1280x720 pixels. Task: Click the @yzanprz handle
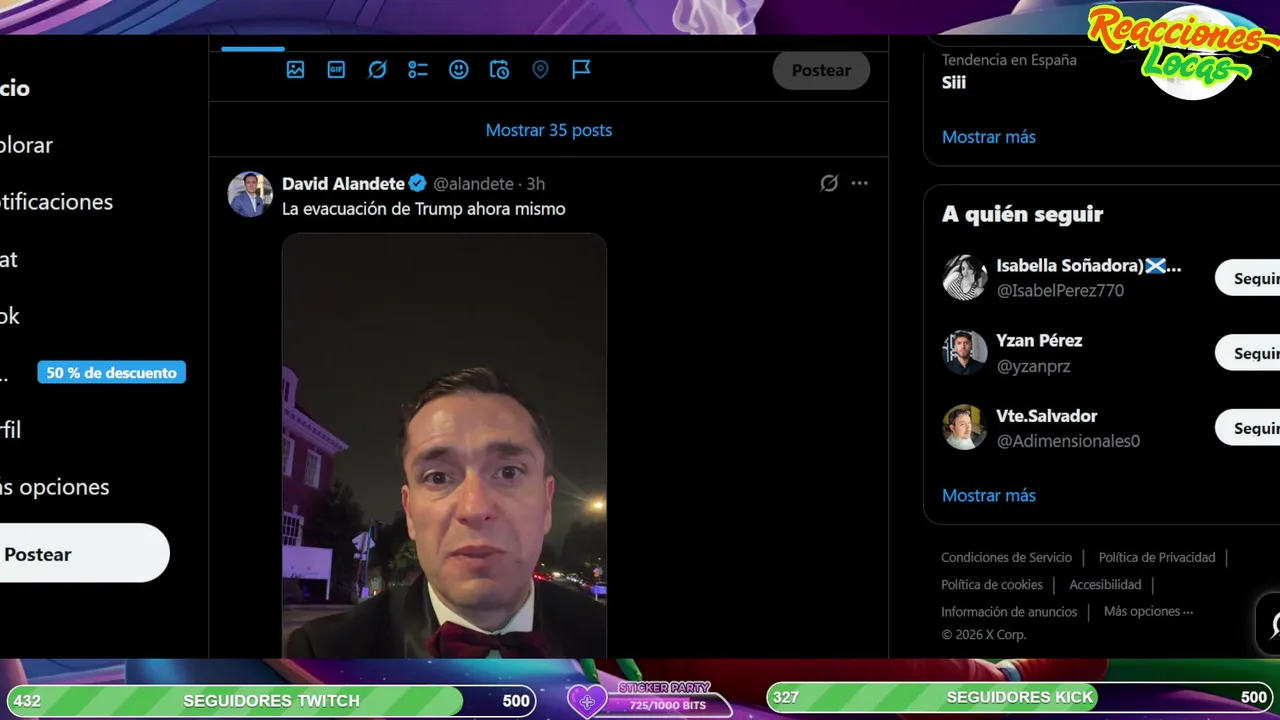coord(1033,366)
